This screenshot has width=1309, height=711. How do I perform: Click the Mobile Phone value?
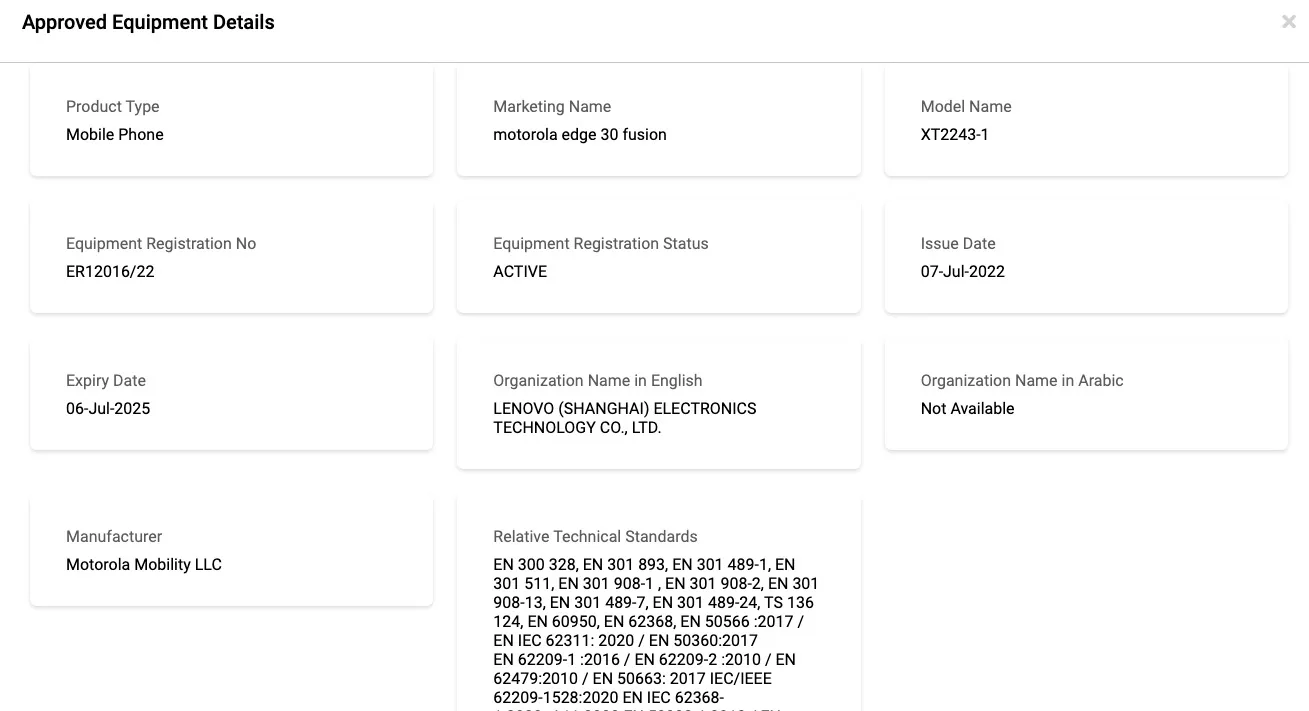pyautogui.click(x=115, y=134)
